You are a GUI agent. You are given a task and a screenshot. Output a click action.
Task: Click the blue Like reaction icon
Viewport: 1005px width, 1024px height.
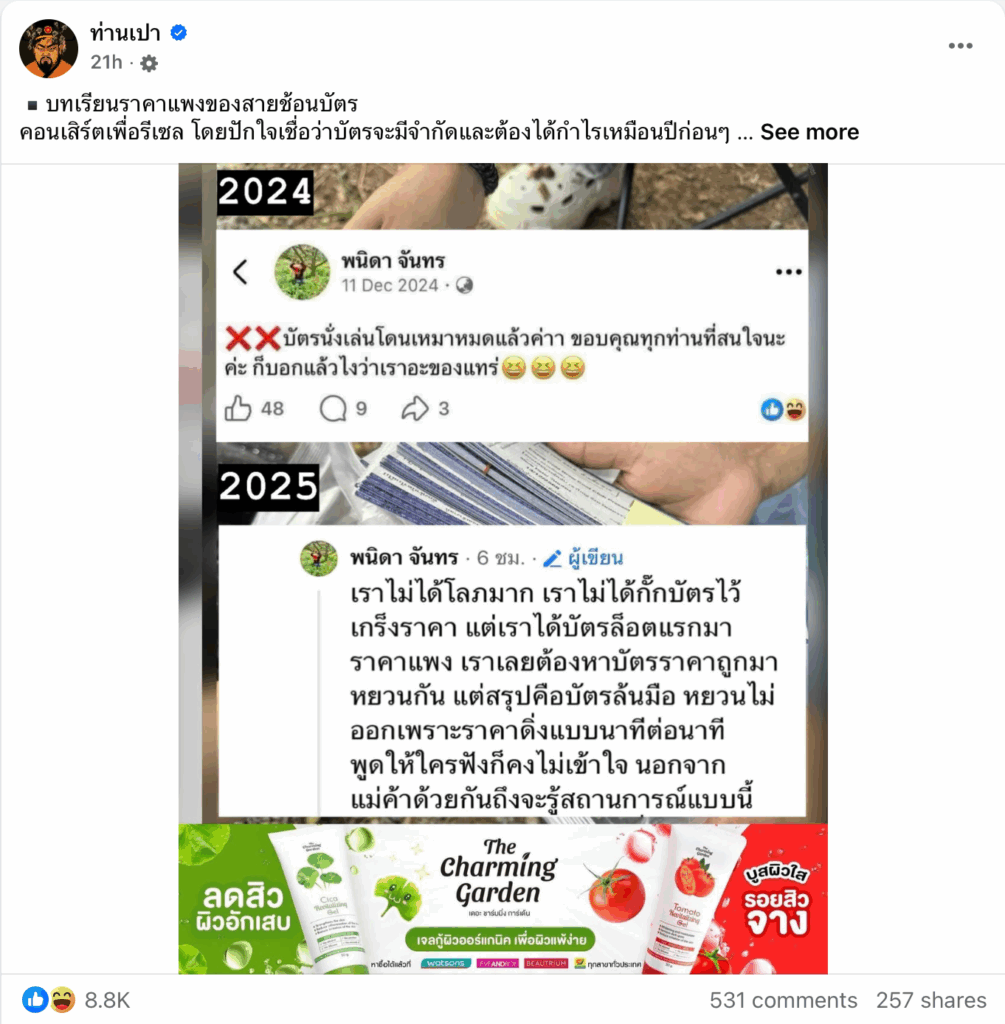coord(35,1000)
